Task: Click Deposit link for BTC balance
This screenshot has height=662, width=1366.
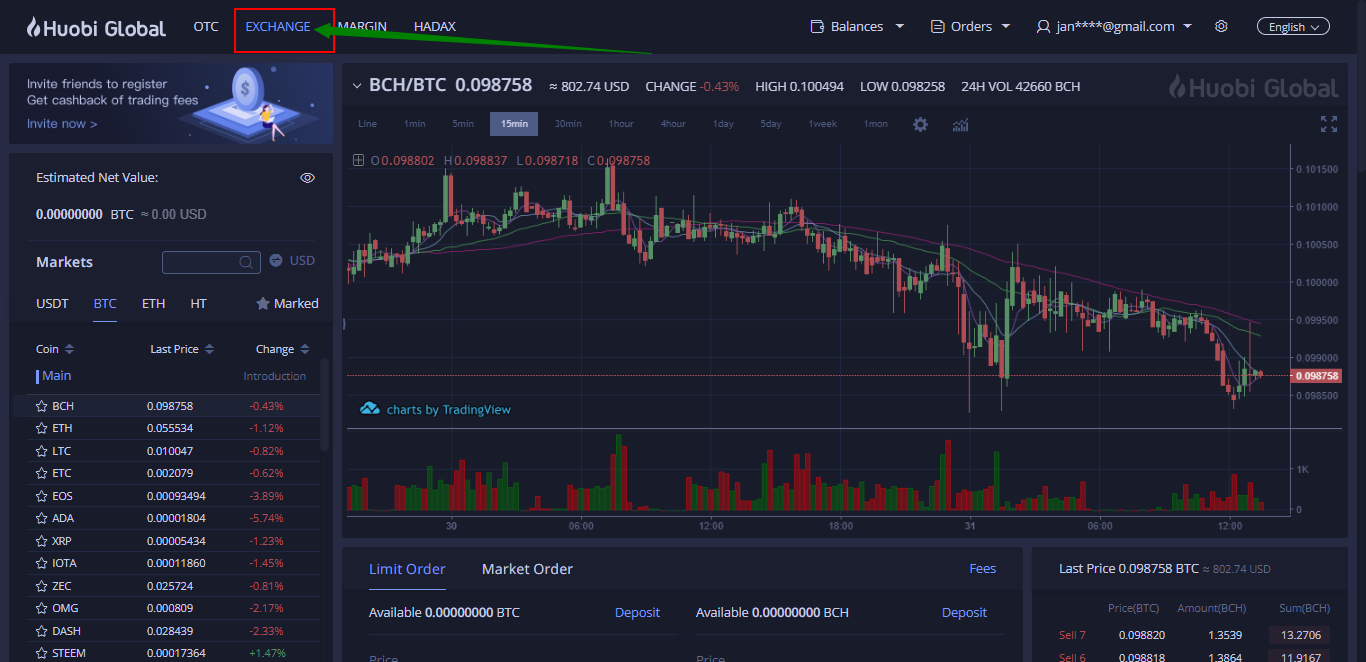Action: (637, 613)
